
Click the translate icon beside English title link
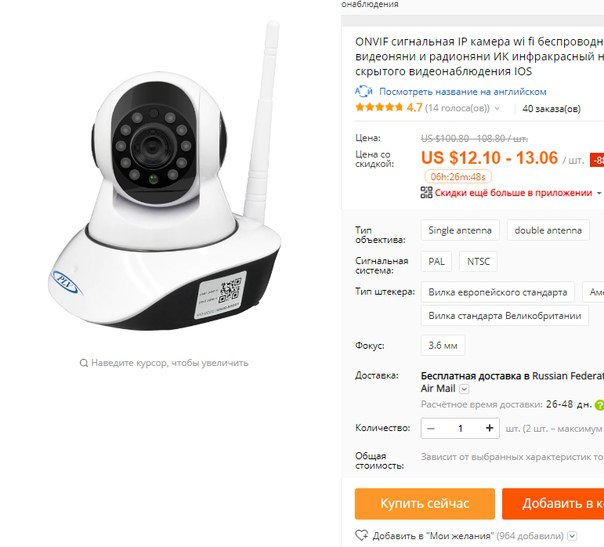(x=364, y=92)
